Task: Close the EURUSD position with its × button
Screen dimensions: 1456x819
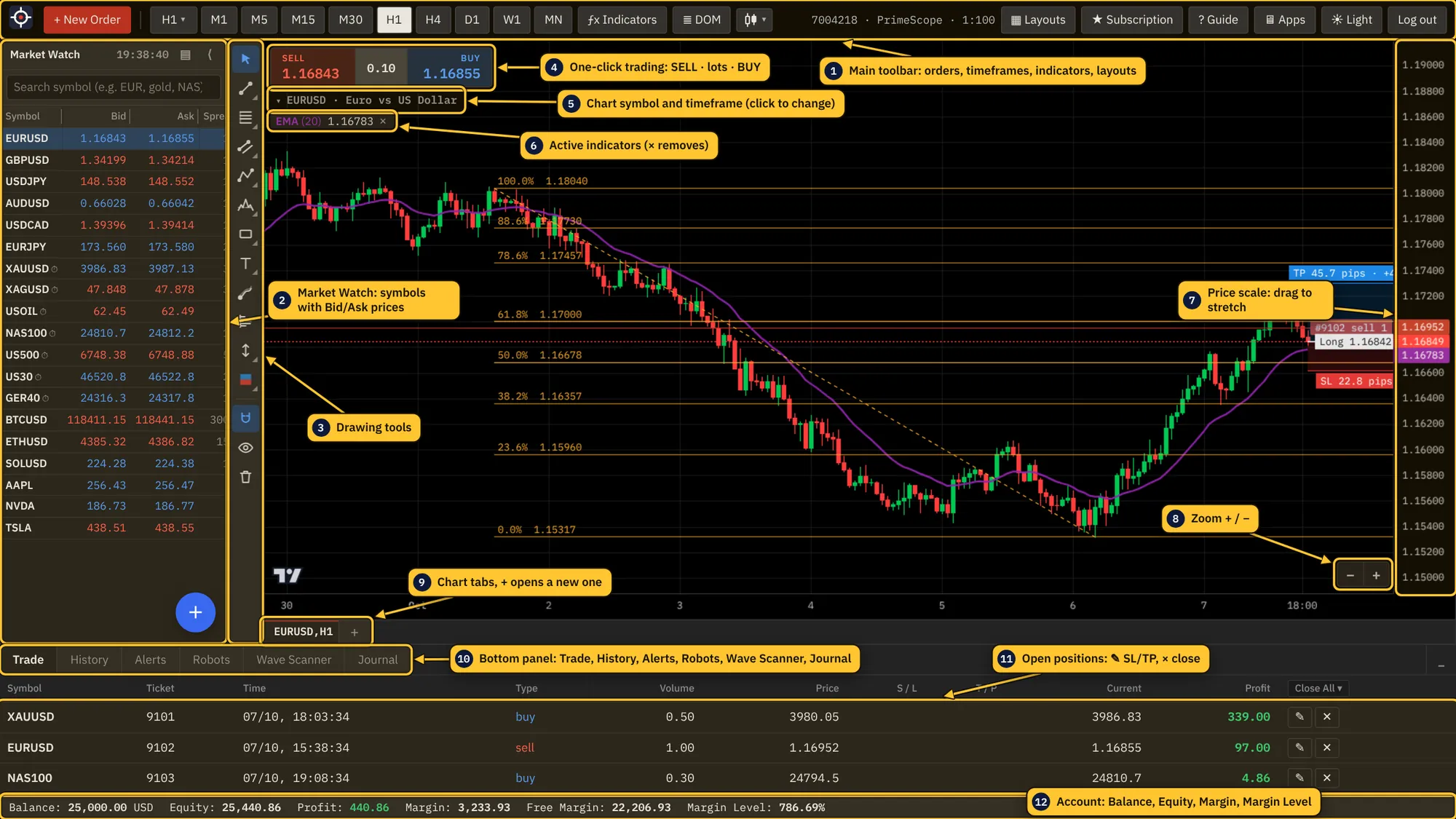Action: 1327,748
